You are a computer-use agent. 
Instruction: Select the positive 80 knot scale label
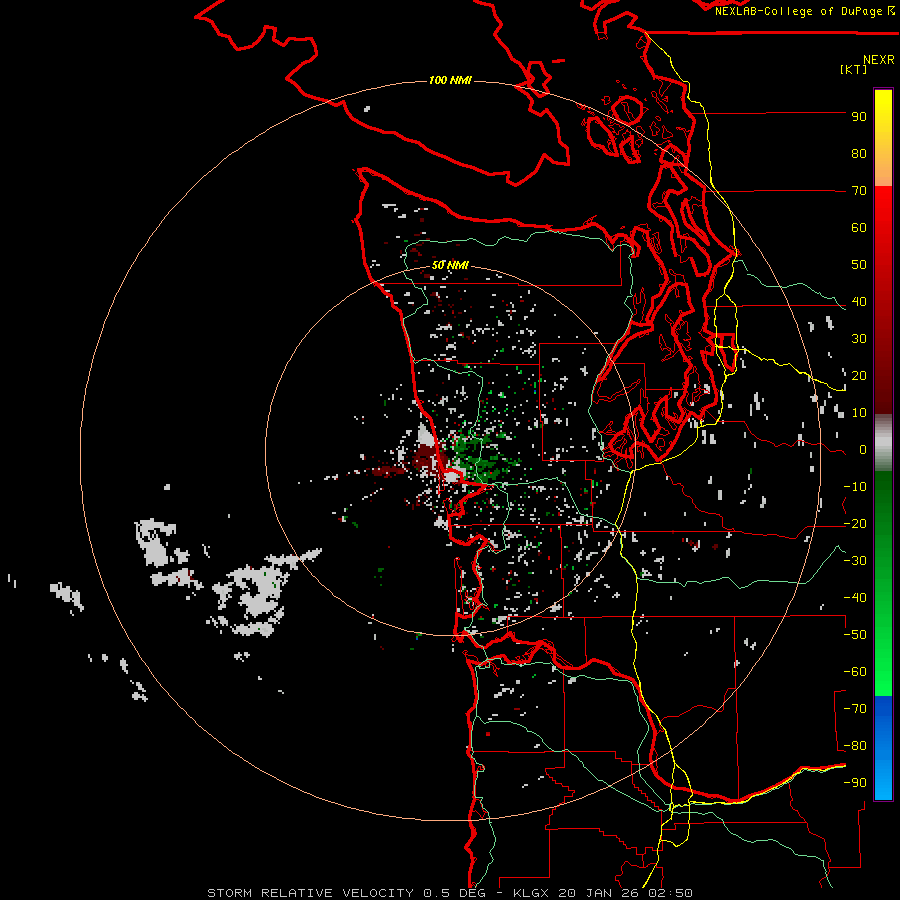pos(859,154)
